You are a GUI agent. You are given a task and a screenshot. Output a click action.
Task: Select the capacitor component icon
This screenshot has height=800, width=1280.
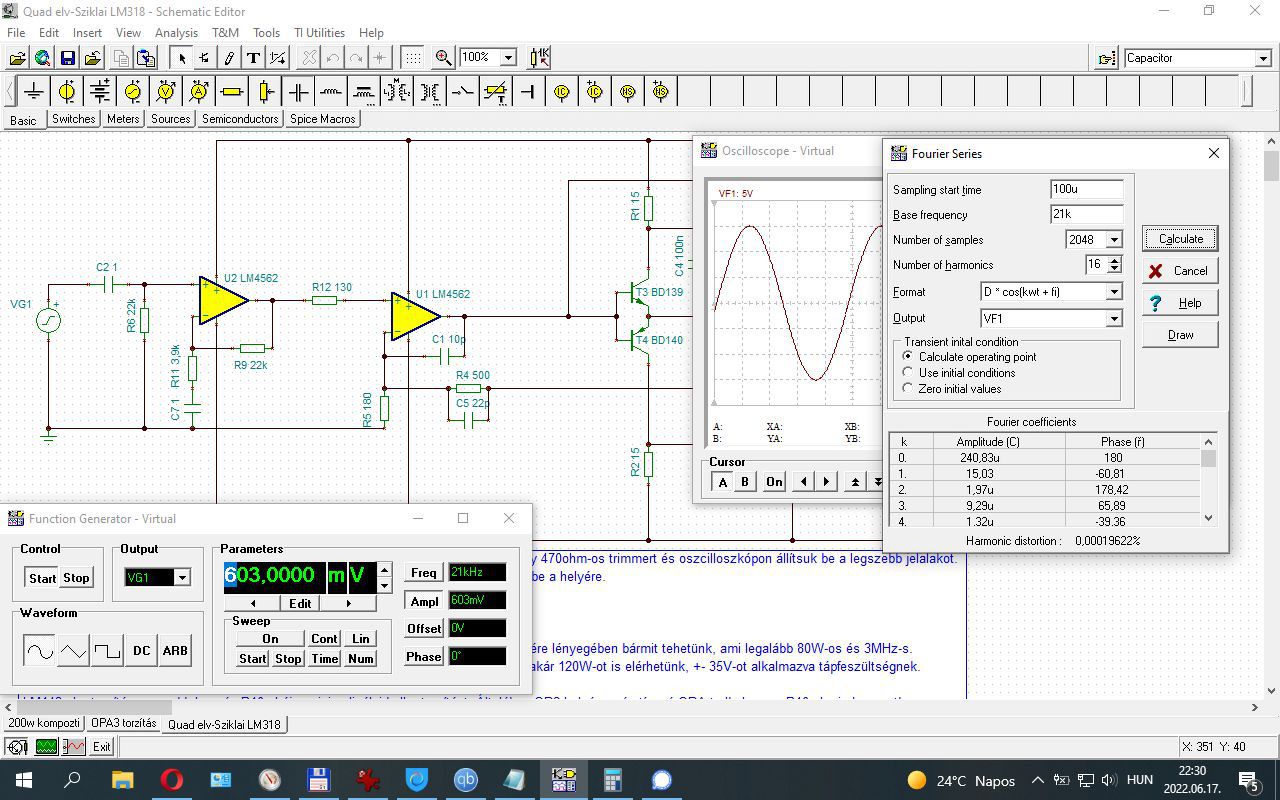298,92
